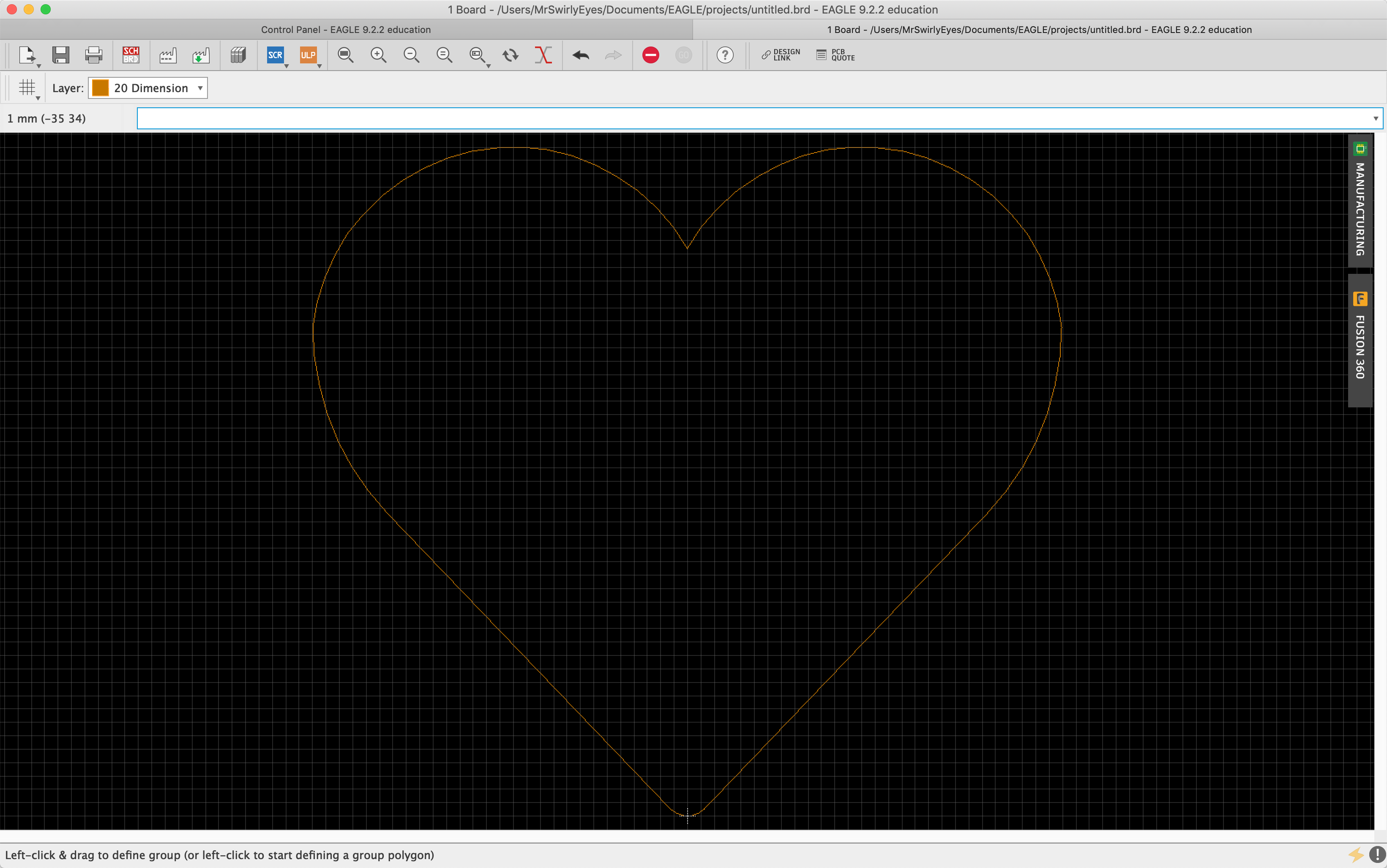Image resolution: width=1387 pixels, height=868 pixels.
Task: Switch to the Control Panel tab
Action: [x=346, y=30]
